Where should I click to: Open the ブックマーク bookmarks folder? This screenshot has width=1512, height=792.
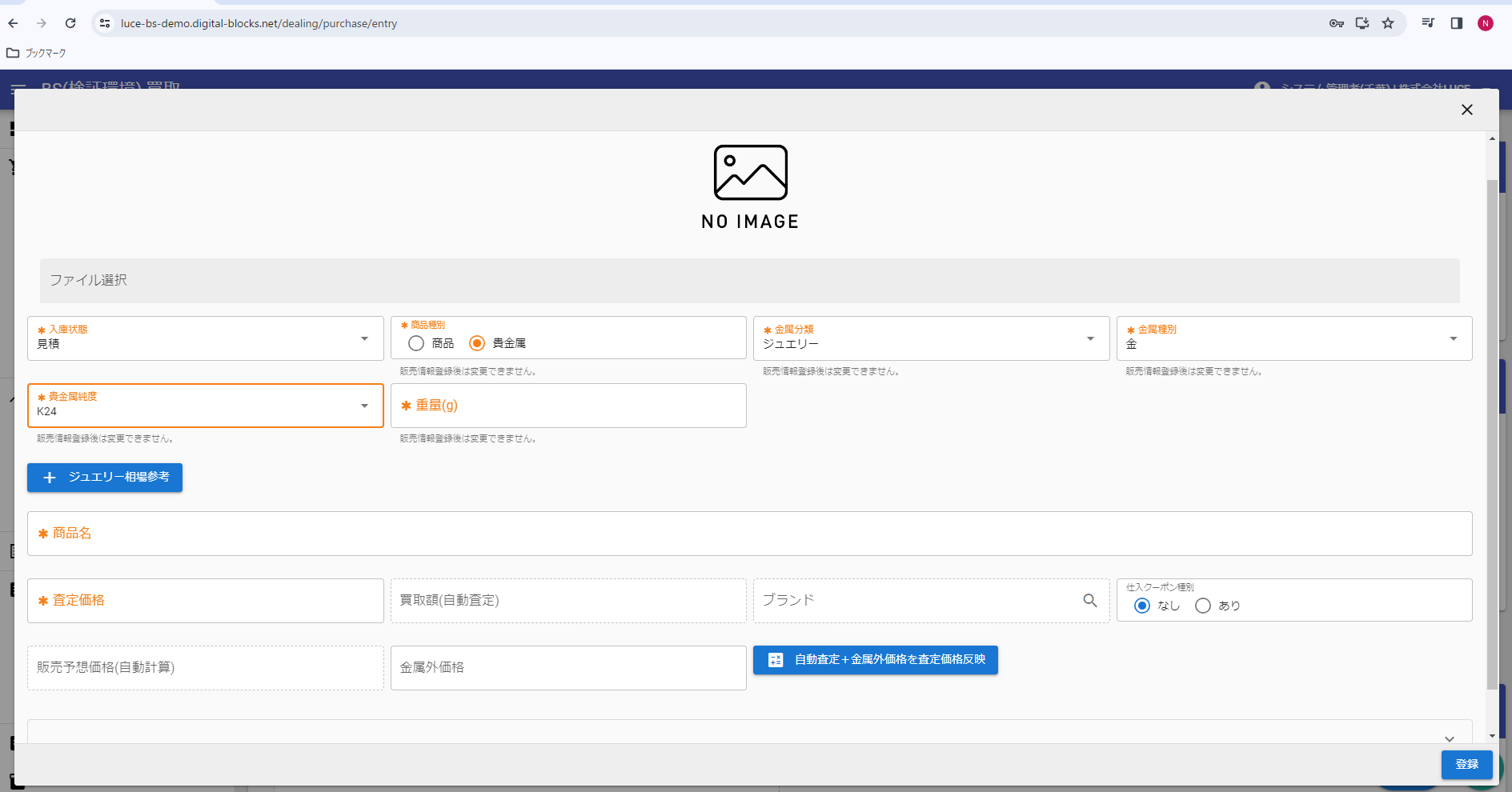[37, 53]
